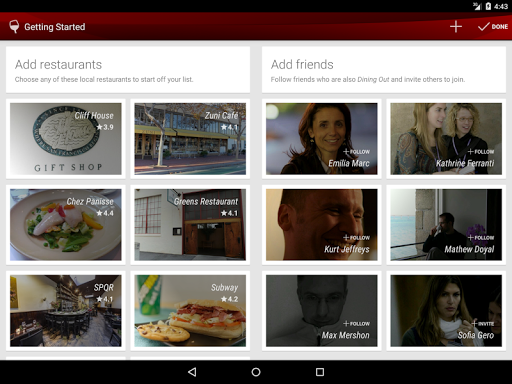Tap the Android home navigation button
512x384 pixels.
(256, 372)
